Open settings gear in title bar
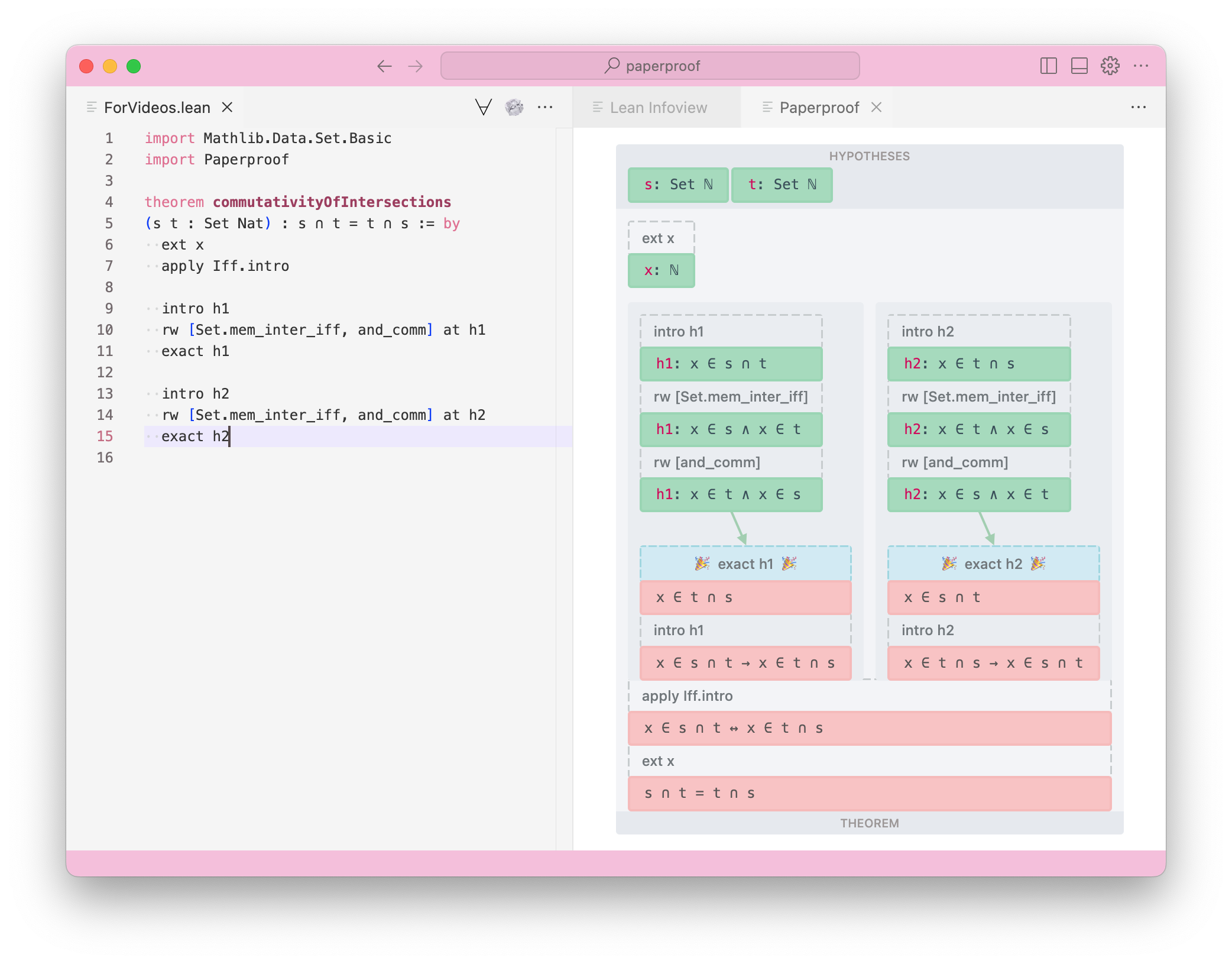This screenshot has height=964, width=1232. tap(1110, 66)
